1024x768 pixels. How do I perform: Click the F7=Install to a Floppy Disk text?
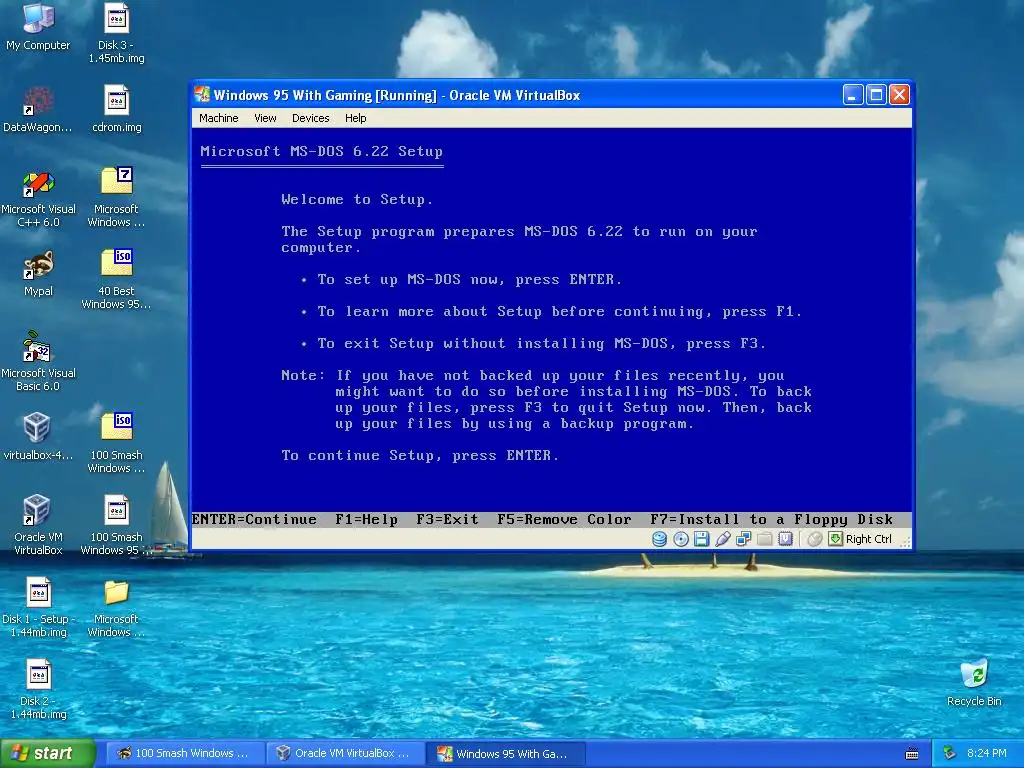click(x=771, y=520)
